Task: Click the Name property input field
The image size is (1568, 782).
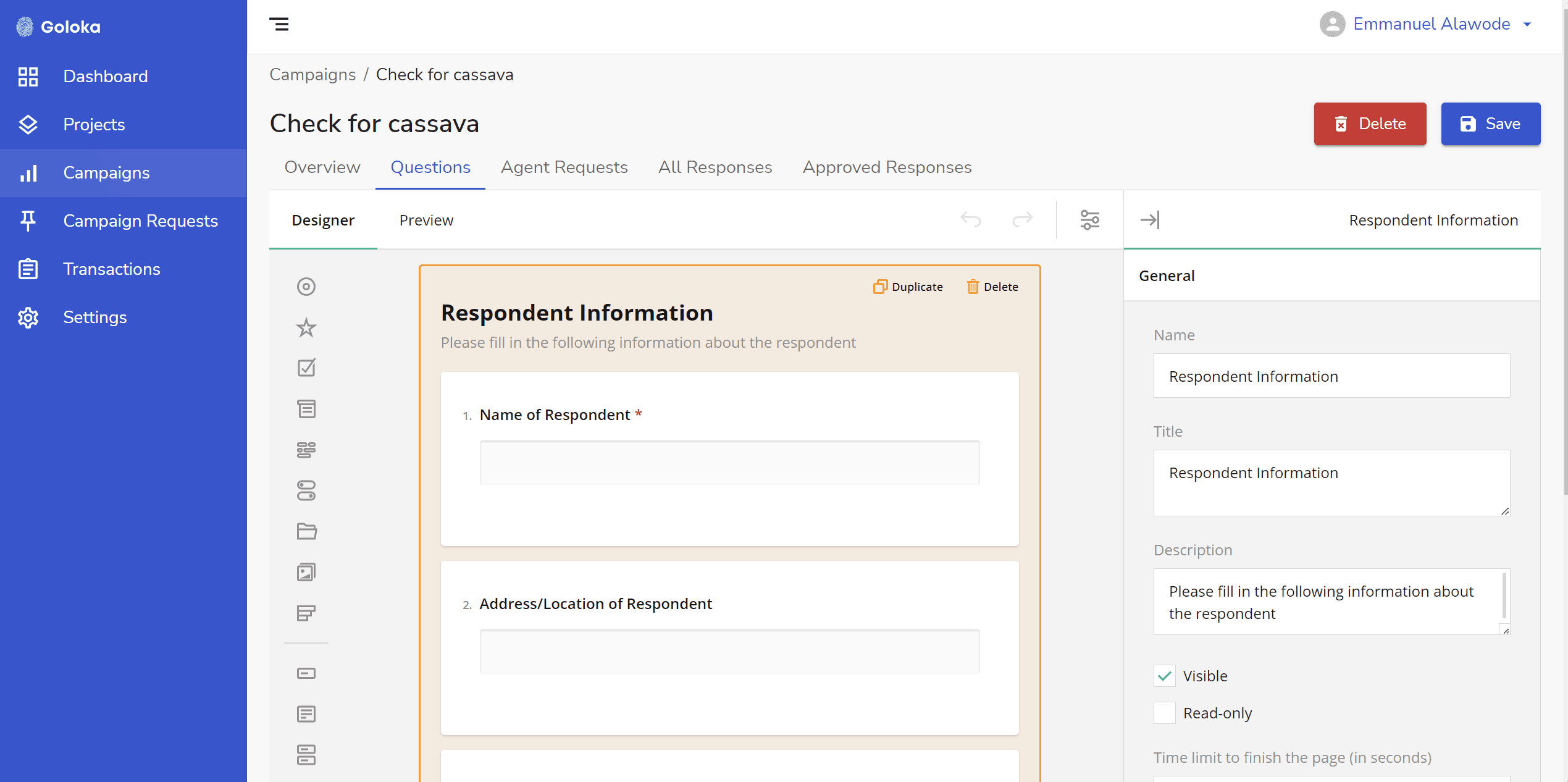Action: click(x=1331, y=376)
